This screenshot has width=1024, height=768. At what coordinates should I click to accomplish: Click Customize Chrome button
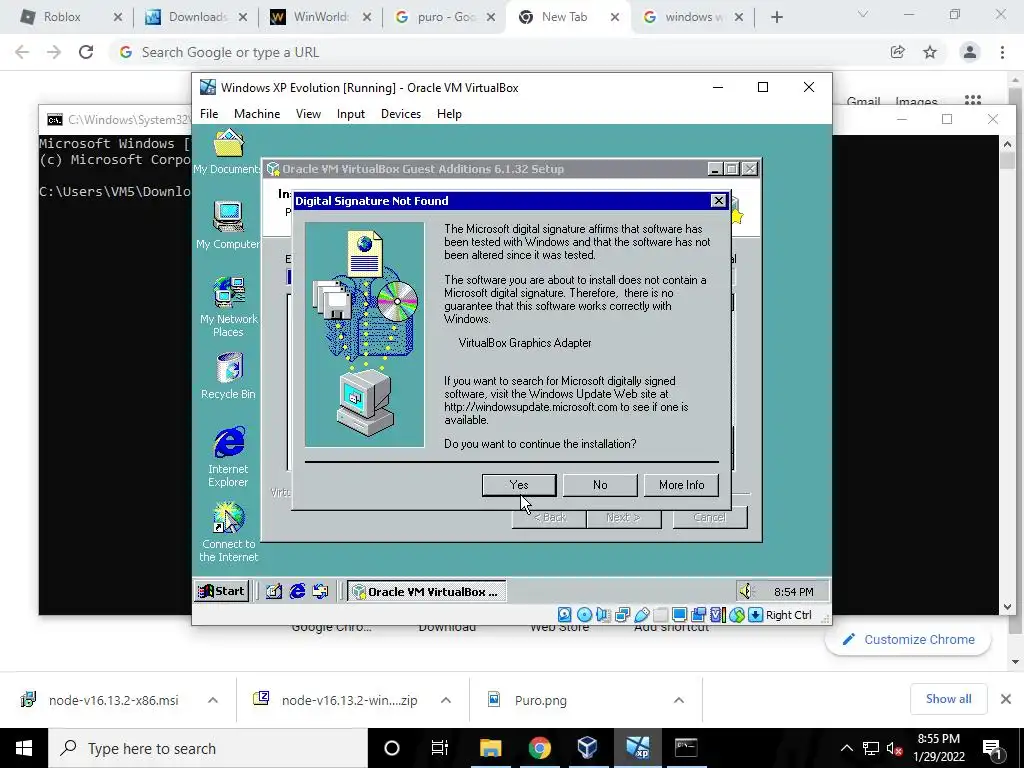(908, 640)
